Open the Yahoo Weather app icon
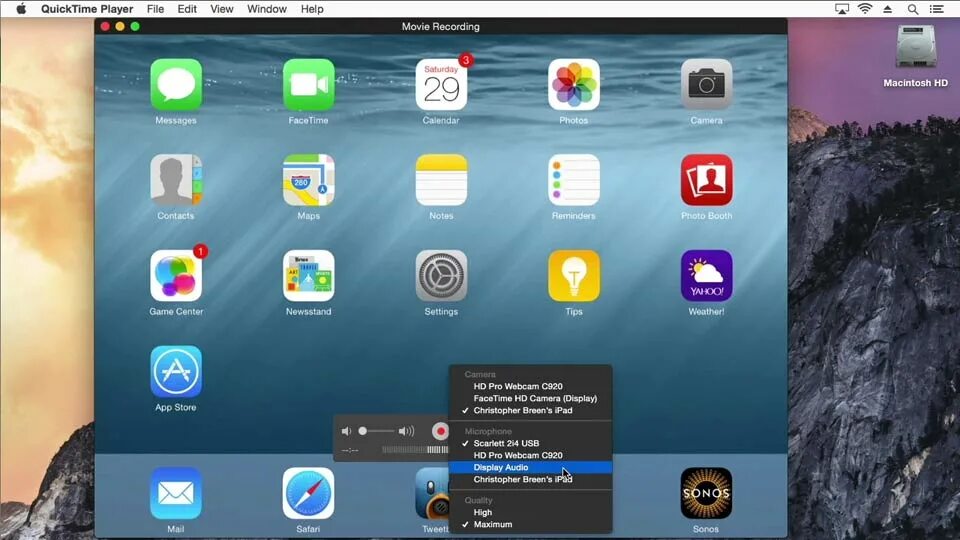 pyautogui.click(x=707, y=276)
